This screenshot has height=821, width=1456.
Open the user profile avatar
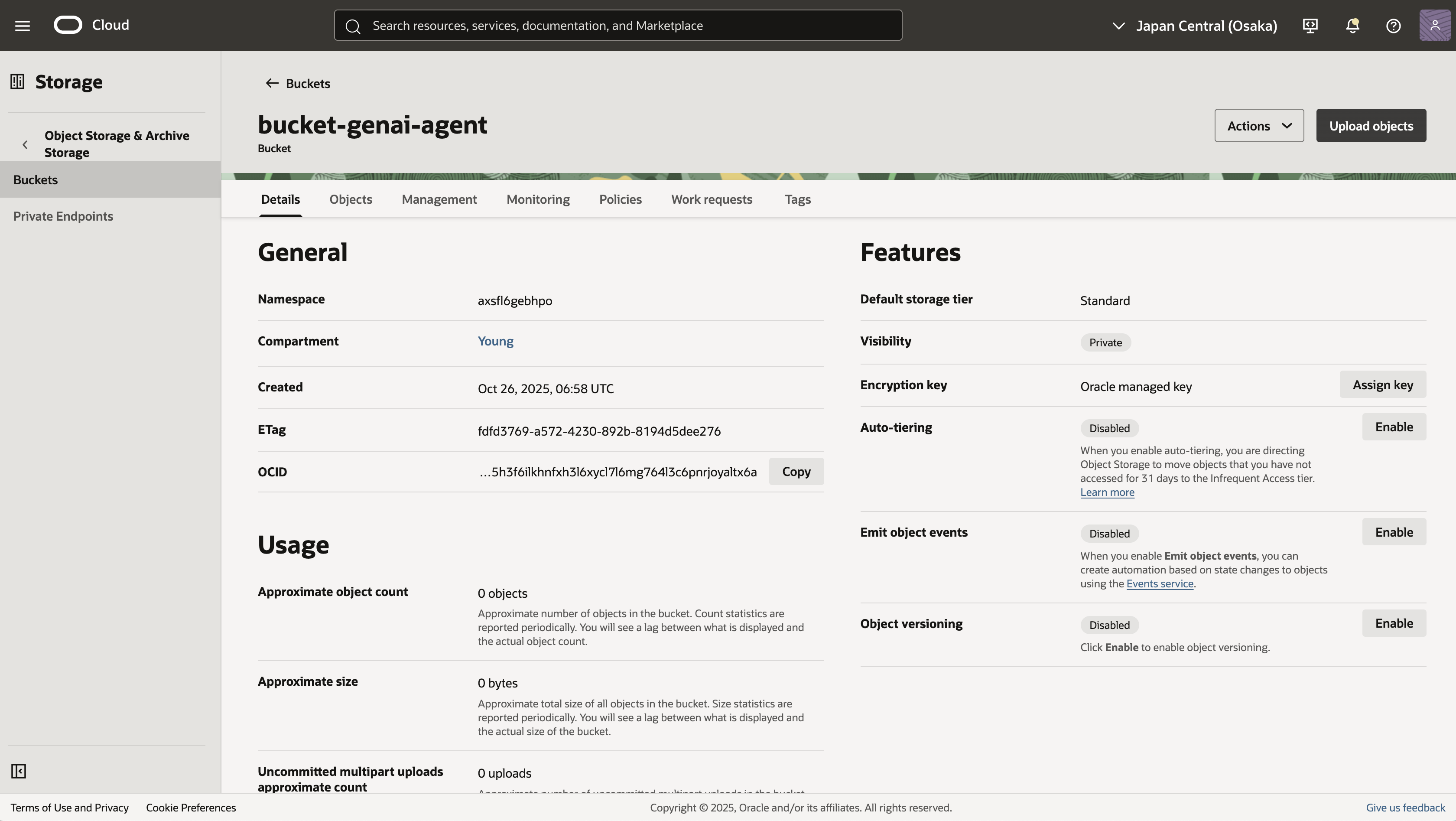click(x=1434, y=26)
